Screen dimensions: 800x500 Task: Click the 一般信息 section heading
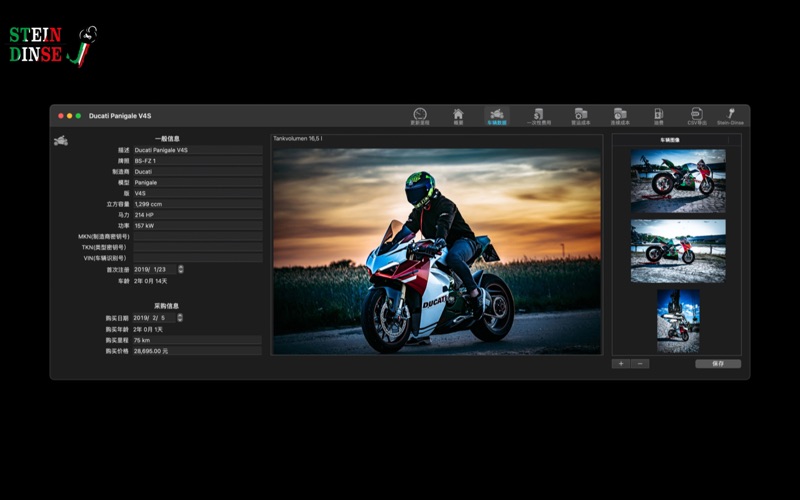point(167,139)
